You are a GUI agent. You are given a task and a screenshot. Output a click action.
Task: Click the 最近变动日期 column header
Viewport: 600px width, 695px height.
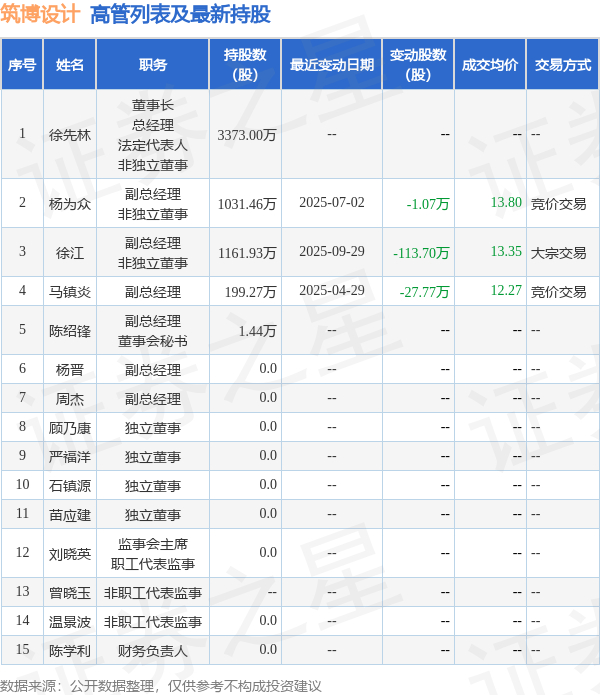click(x=331, y=65)
